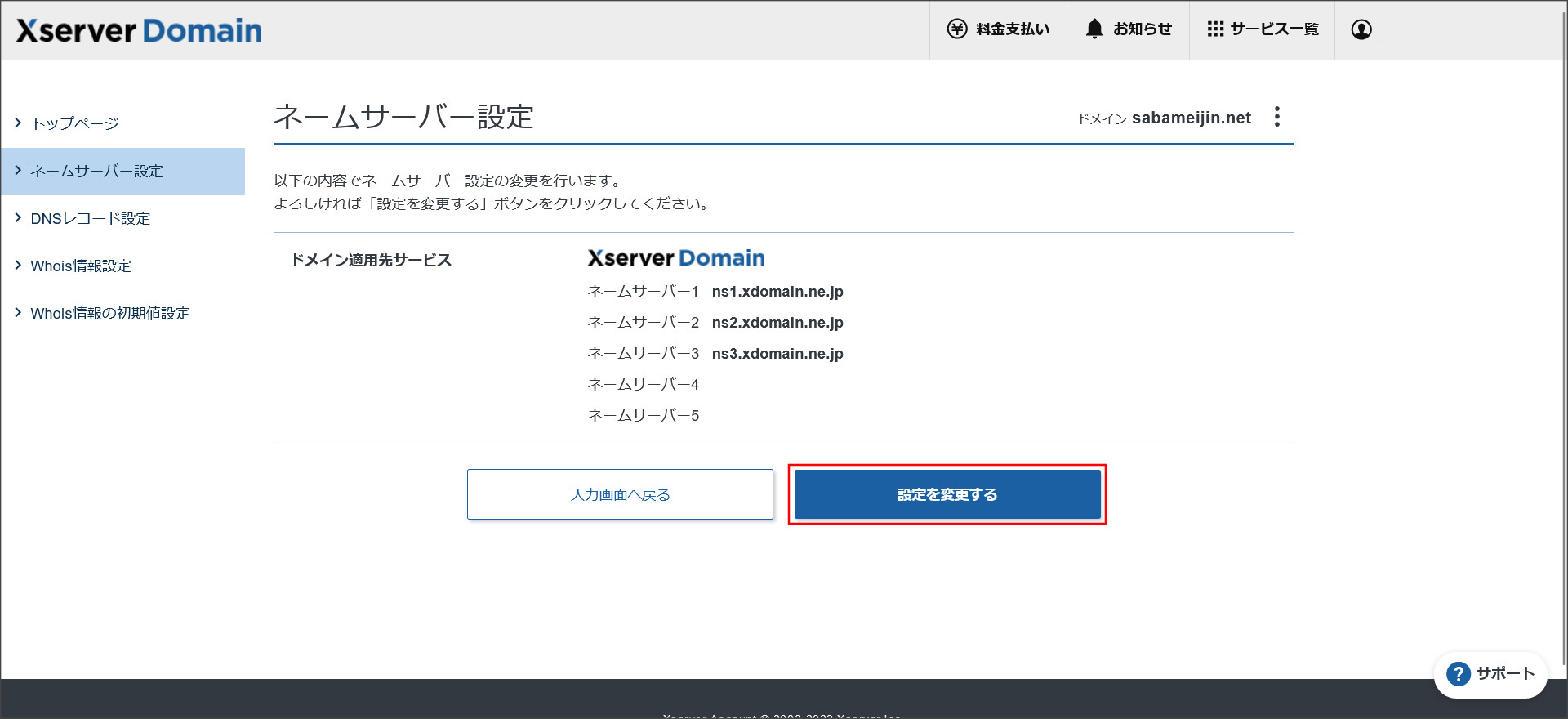Open 料金支払い via the yen icon

pyautogui.click(x=956, y=29)
